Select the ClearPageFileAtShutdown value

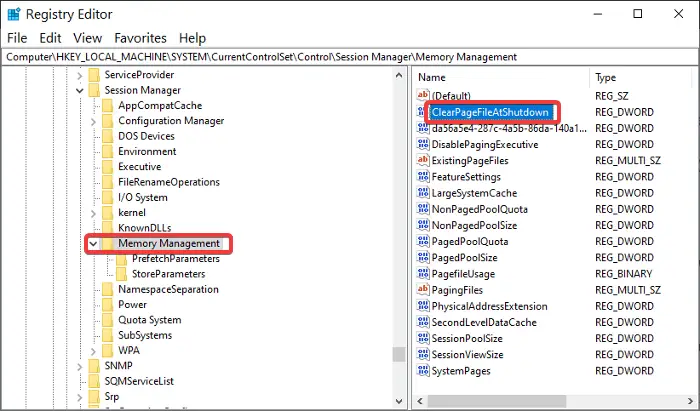490,112
